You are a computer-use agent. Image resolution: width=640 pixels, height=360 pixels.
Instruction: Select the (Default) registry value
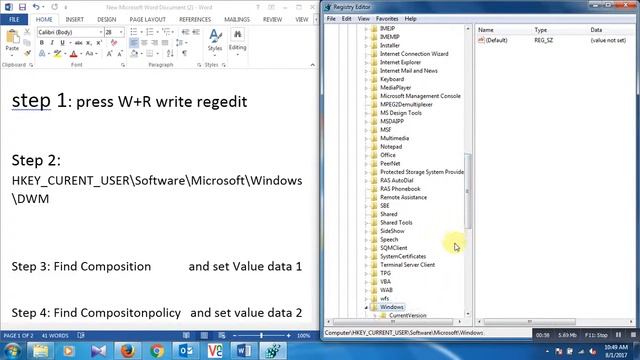coord(493,40)
